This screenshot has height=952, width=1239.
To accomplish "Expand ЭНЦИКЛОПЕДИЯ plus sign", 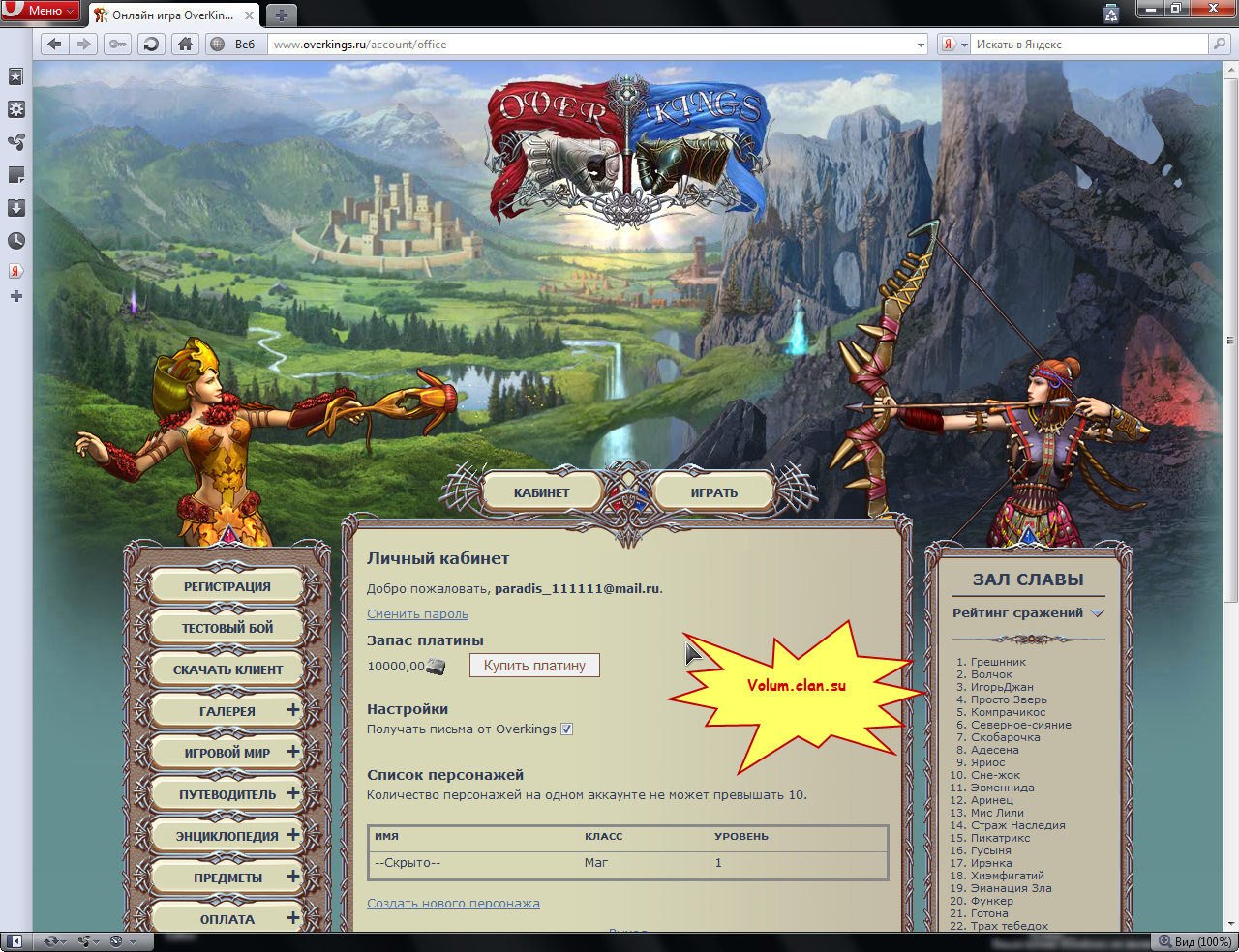I will [x=293, y=835].
